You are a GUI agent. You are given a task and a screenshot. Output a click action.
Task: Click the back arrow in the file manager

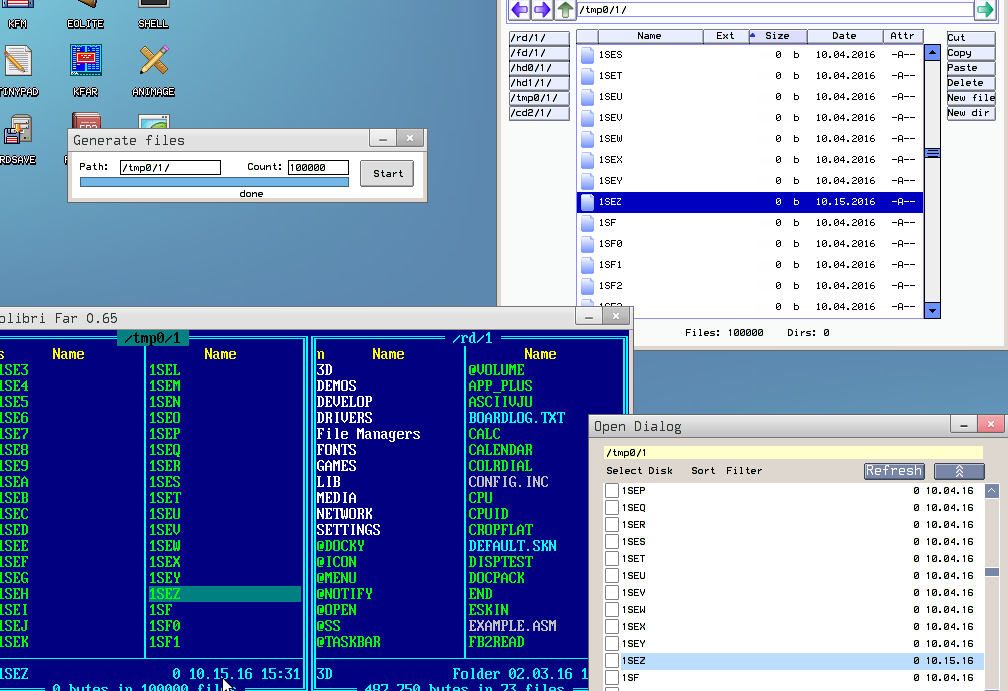tap(519, 10)
